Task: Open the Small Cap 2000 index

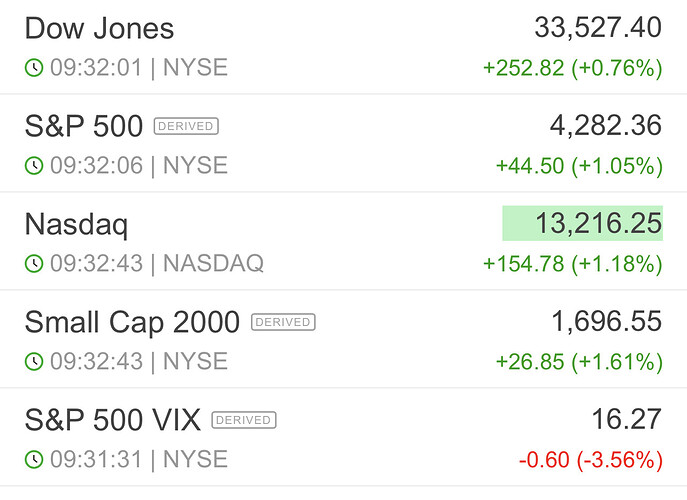Action: tap(132, 322)
